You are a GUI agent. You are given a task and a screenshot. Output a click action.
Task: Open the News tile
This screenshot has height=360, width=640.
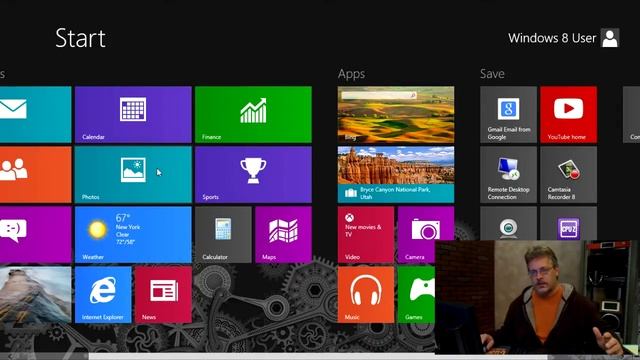click(163, 294)
